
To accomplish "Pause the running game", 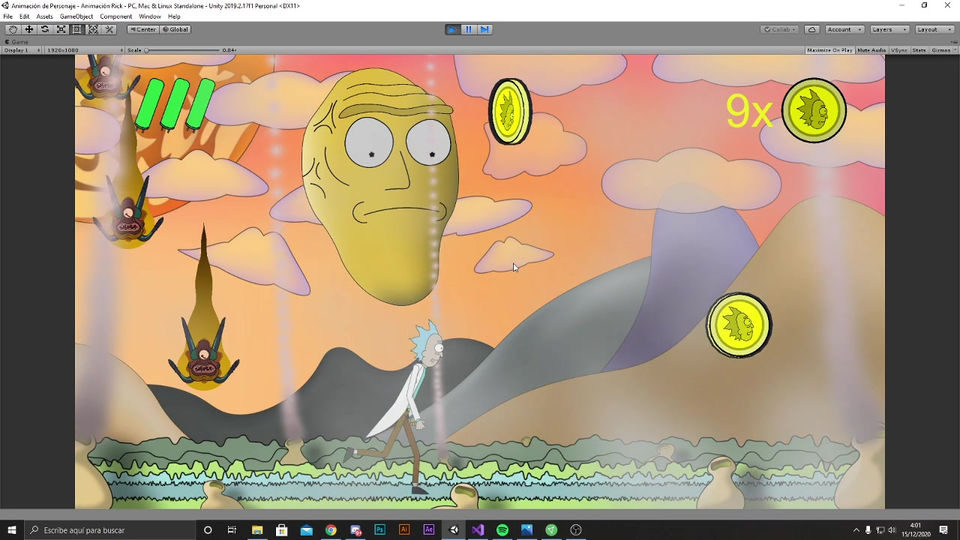I will pos(468,29).
